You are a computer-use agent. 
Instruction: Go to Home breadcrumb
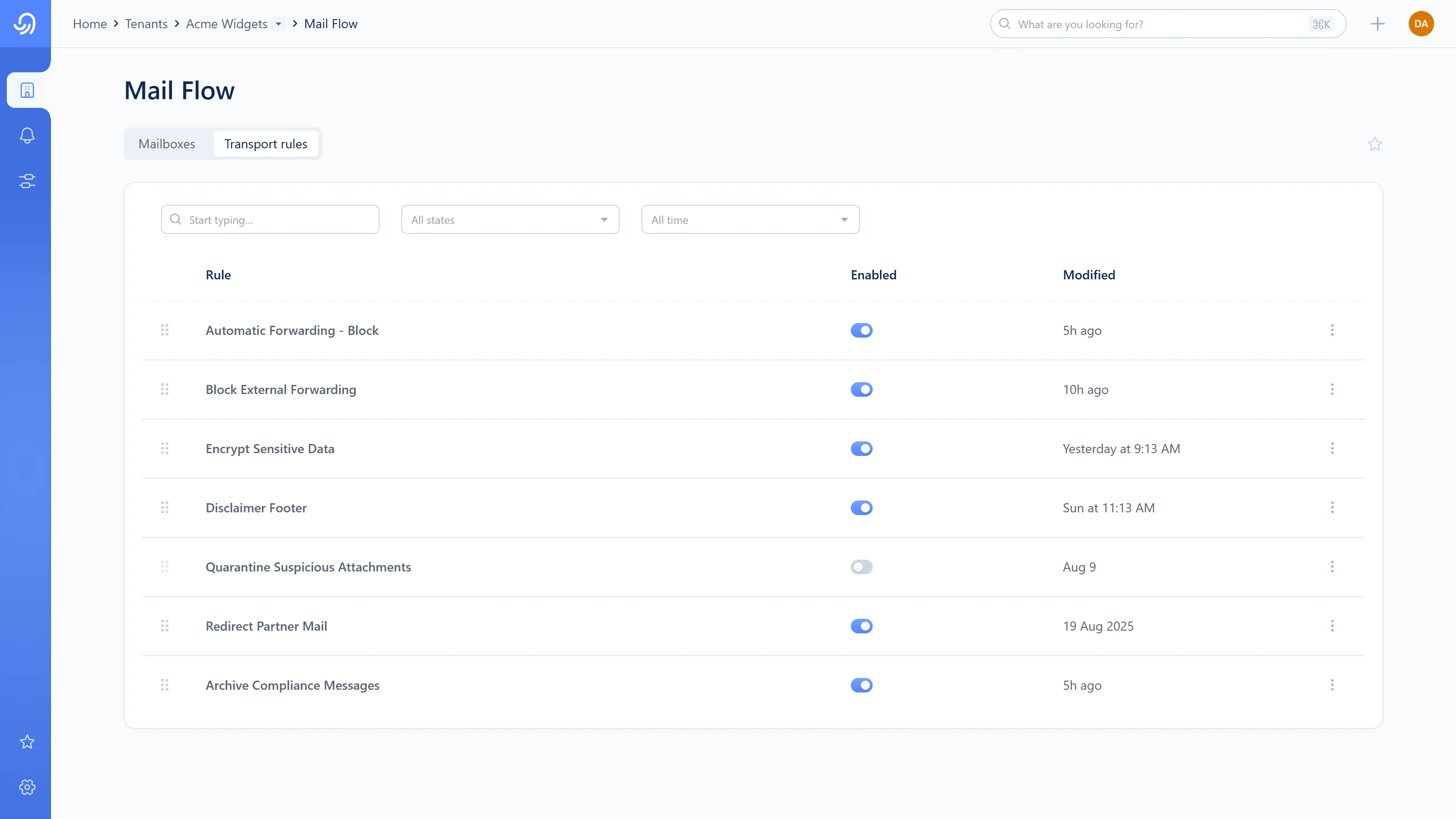(90, 24)
